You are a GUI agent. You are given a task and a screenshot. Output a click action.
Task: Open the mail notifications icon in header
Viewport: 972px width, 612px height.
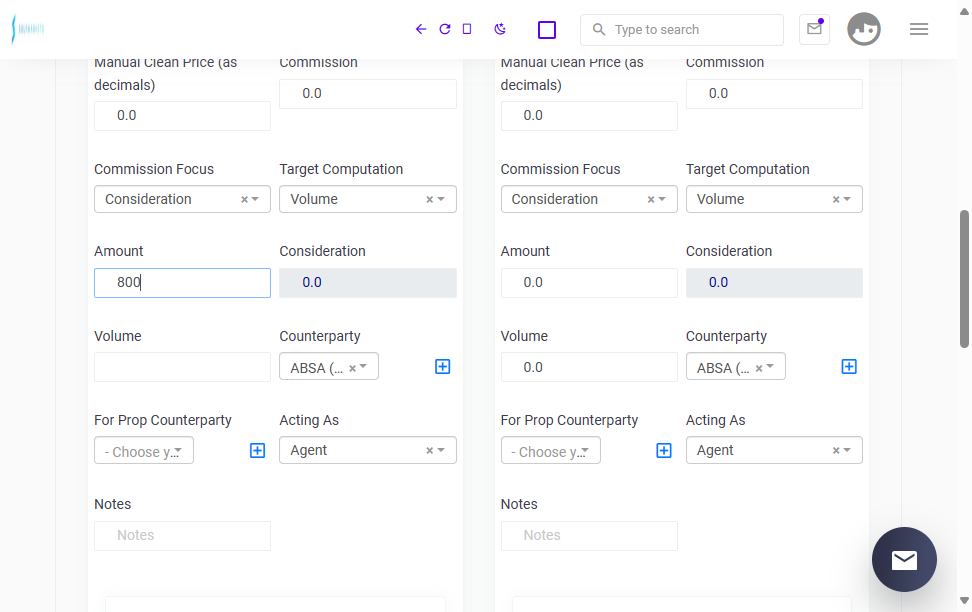coord(814,29)
